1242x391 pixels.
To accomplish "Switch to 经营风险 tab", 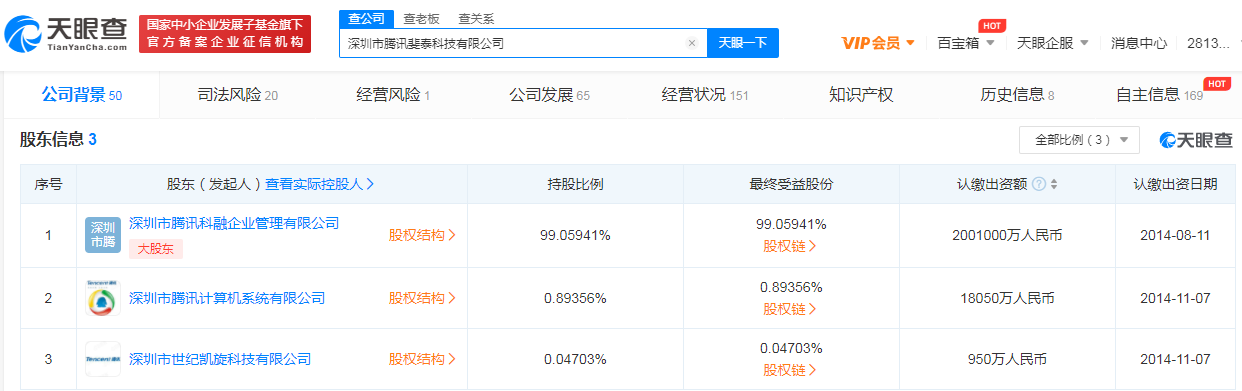I will pyautogui.click(x=393, y=95).
